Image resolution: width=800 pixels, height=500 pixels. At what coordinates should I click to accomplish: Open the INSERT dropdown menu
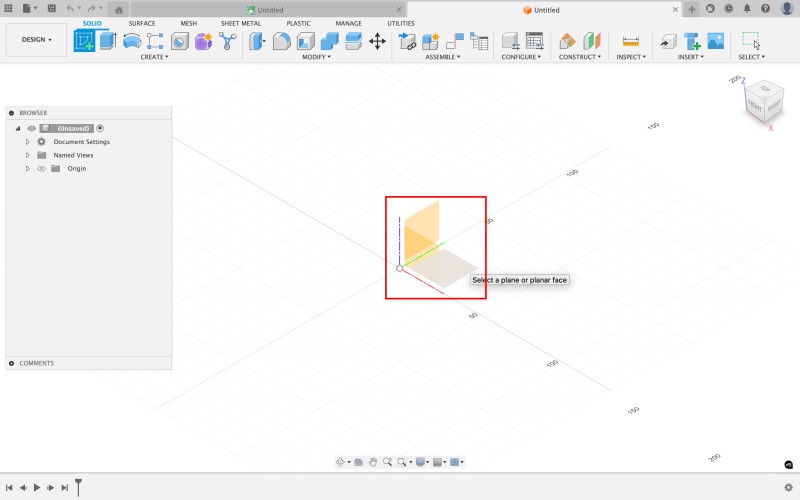pos(691,57)
